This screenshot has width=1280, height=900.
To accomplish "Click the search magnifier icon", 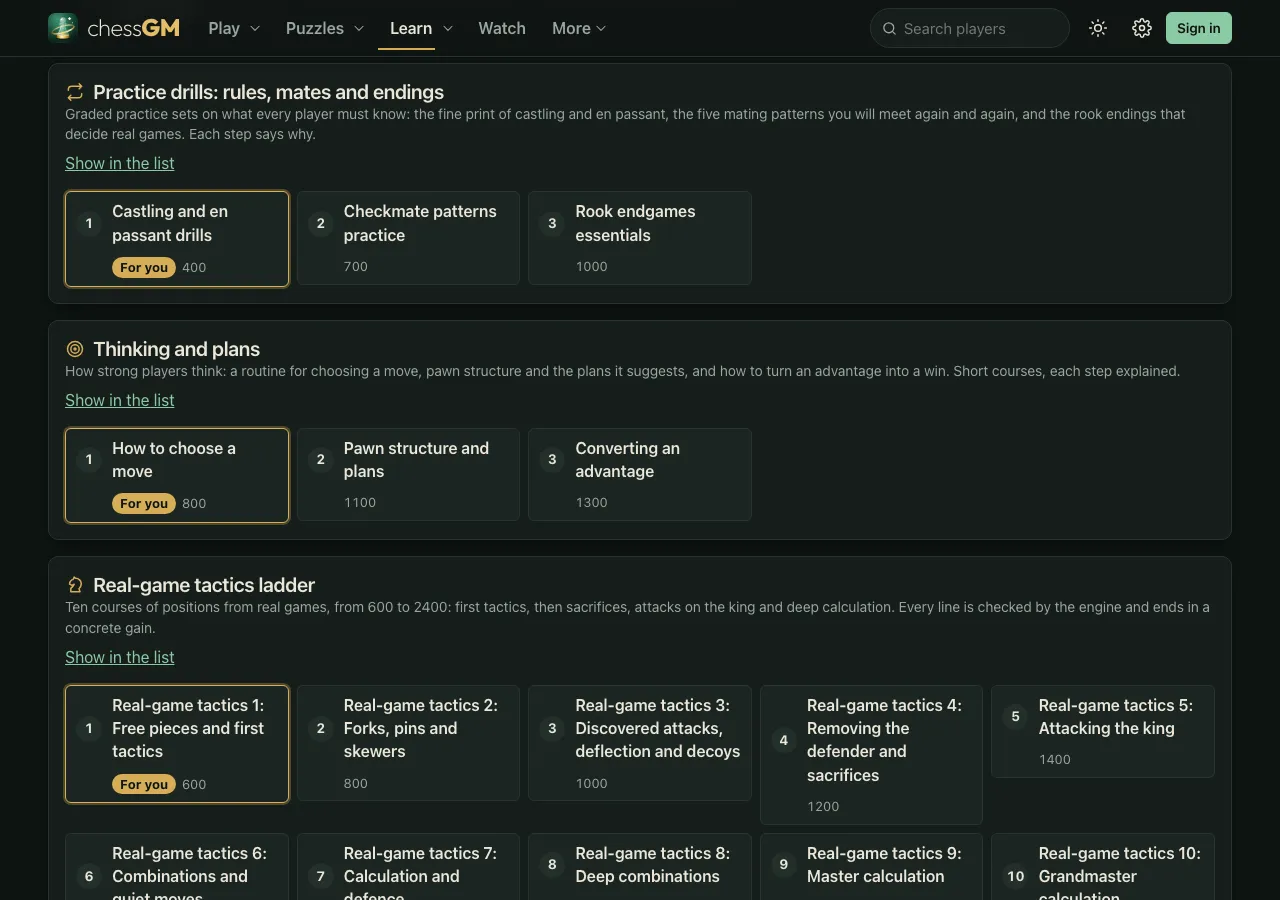I will pyautogui.click(x=889, y=29).
